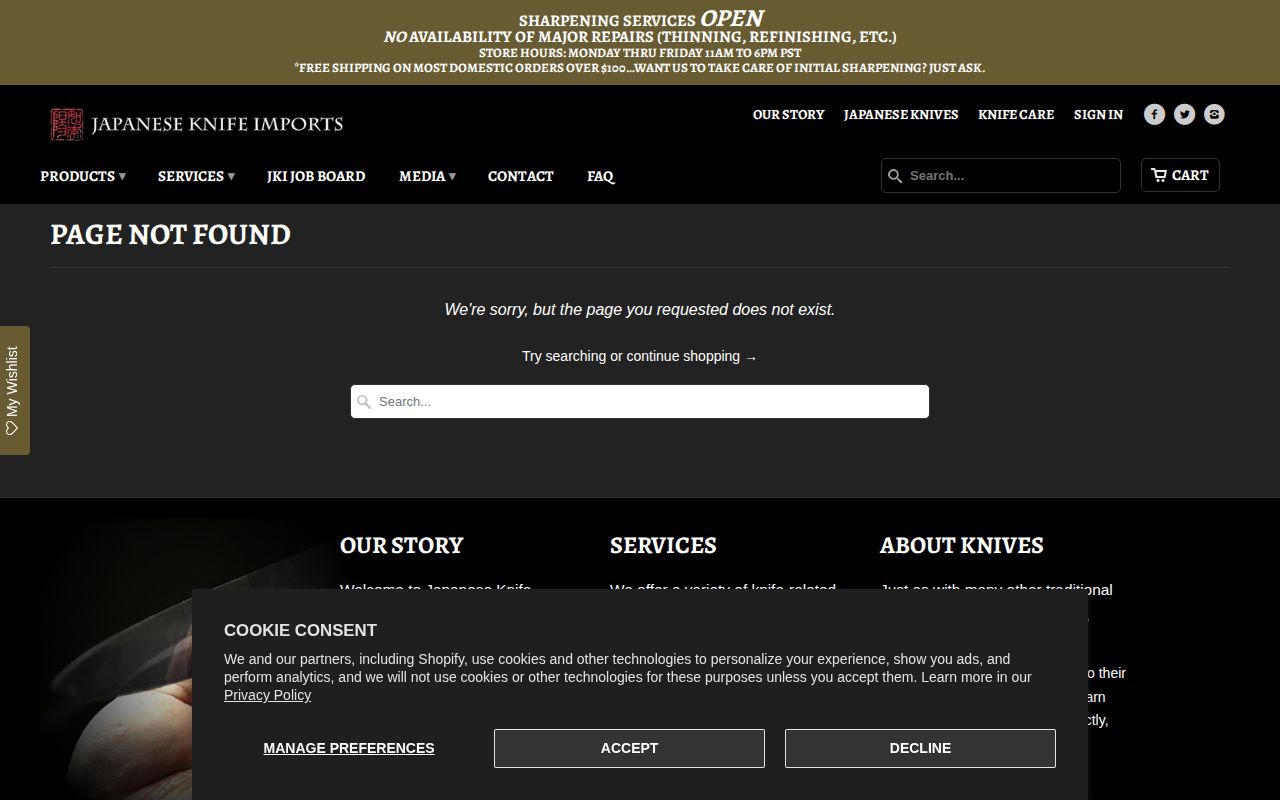The height and width of the screenshot is (800, 1280).
Task: Open the FAQ page
Action: pyautogui.click(x=600, y=176)
